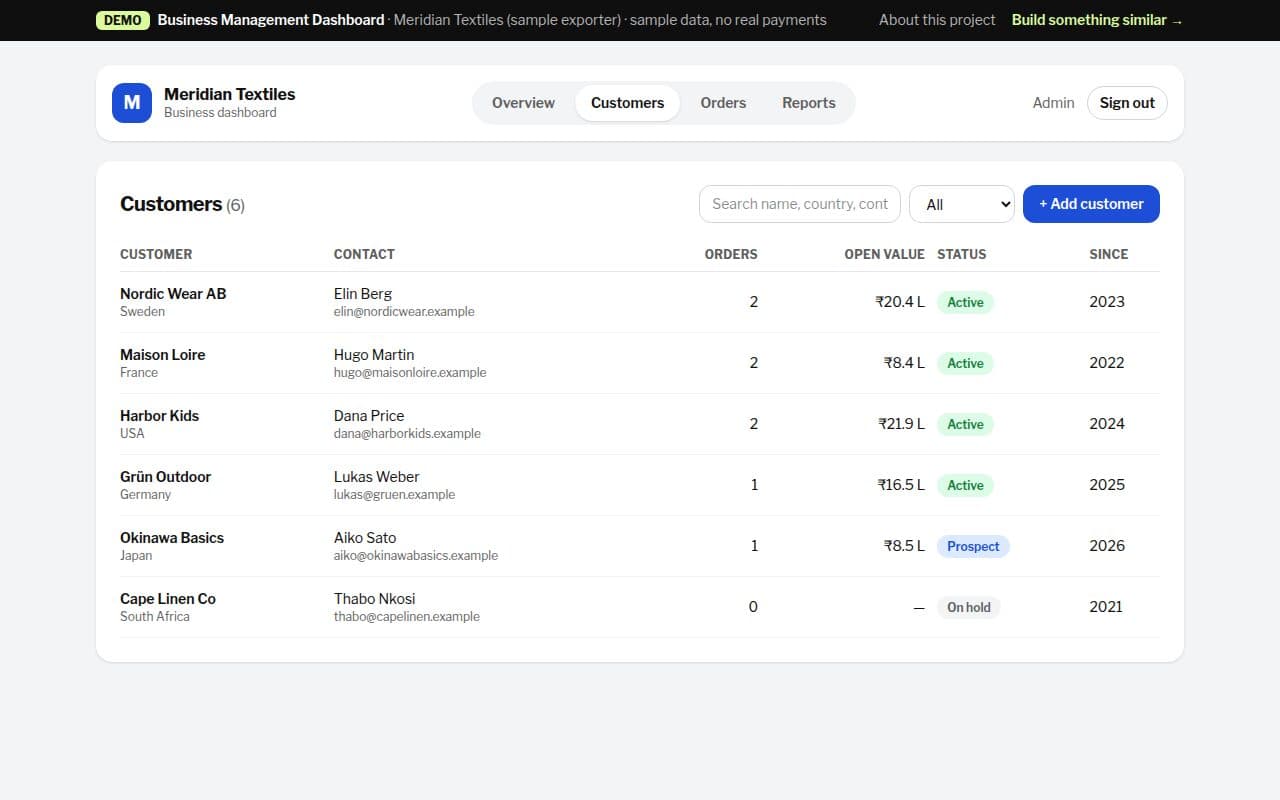Click the CONTACT column header

[x=364, y=254]
